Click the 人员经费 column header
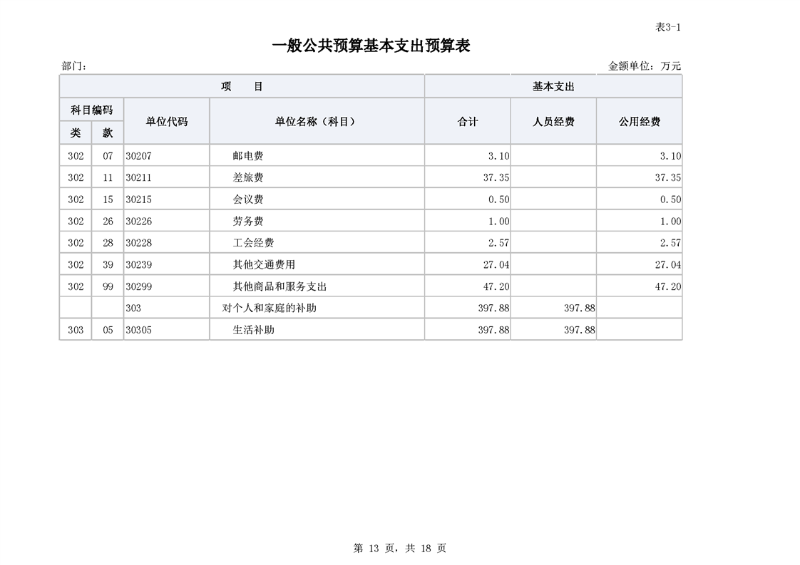 coord(554,121)
